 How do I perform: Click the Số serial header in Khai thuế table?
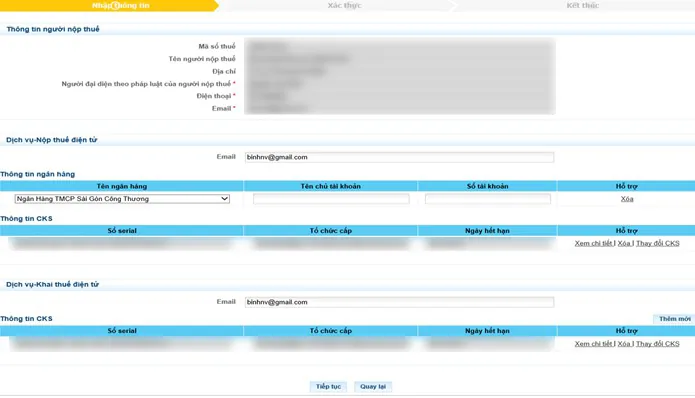pyautogui.click(x=121, y=331)
